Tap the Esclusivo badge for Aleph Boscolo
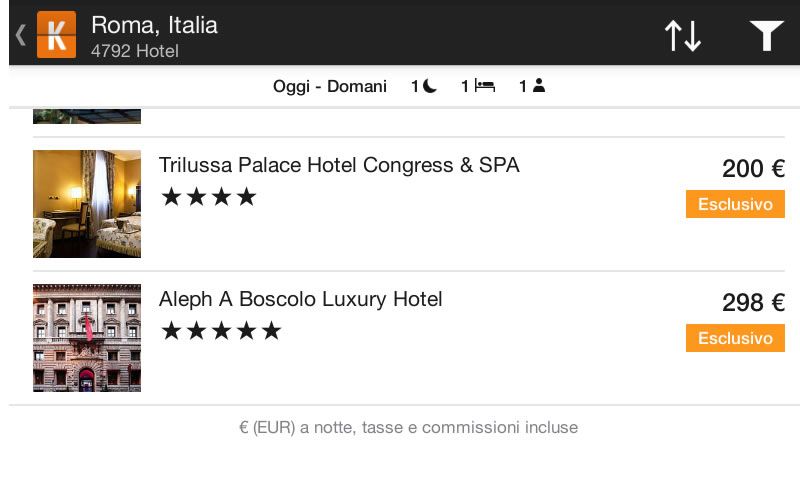The width and height of the screenshot is (800, 480). (735, 338)
